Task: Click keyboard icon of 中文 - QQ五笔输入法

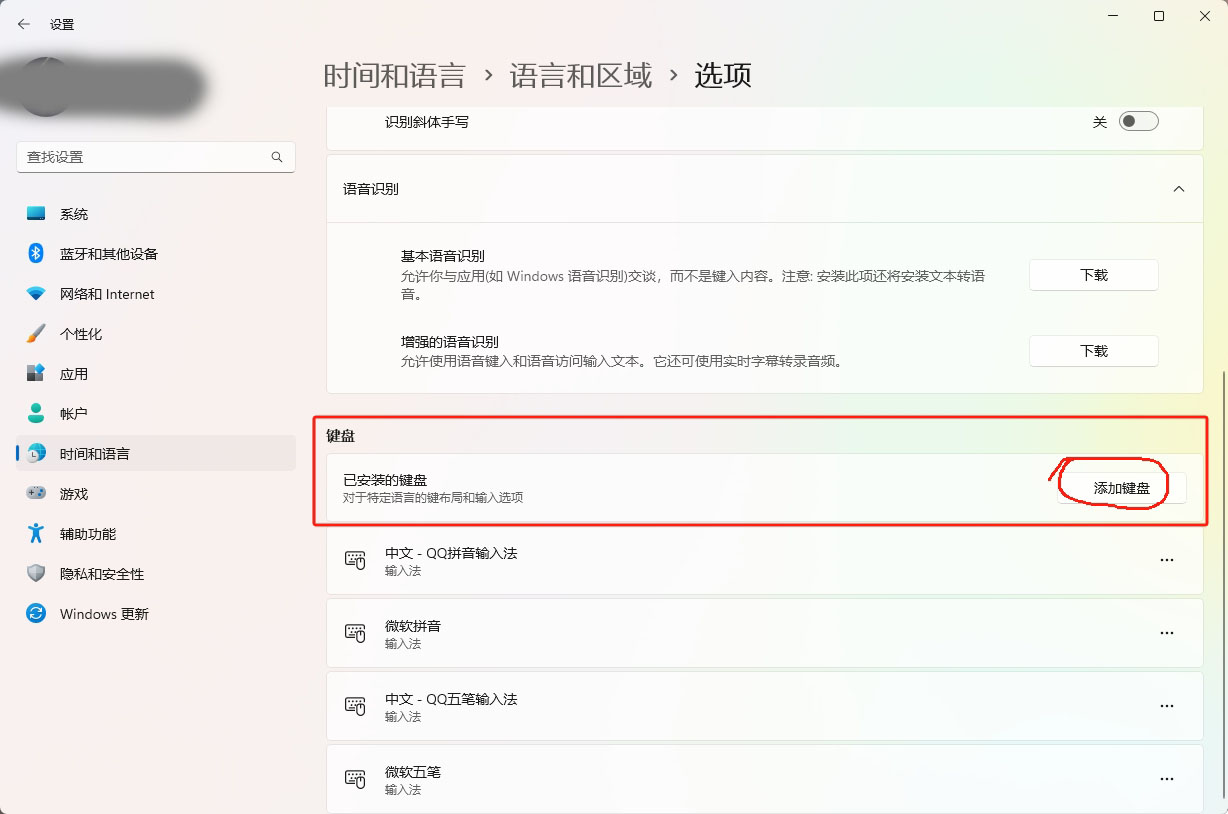Action: tap(355, 707)
